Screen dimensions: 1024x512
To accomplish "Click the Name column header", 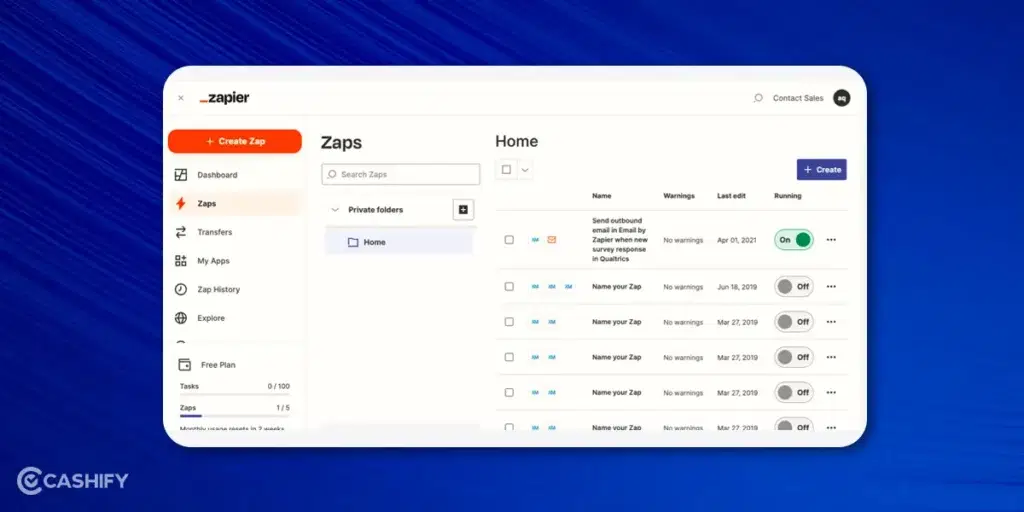I will click(x=601, y=196).
